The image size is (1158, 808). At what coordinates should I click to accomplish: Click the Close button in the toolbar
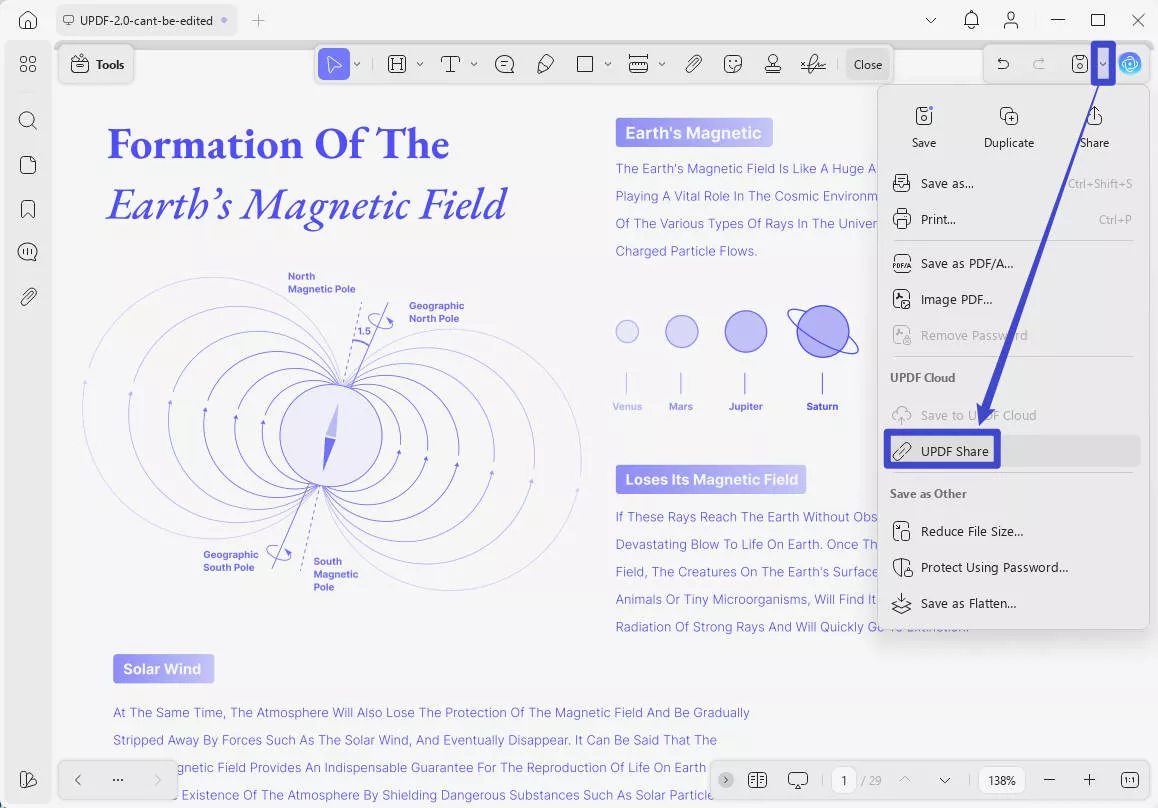(x=866, y=63)
